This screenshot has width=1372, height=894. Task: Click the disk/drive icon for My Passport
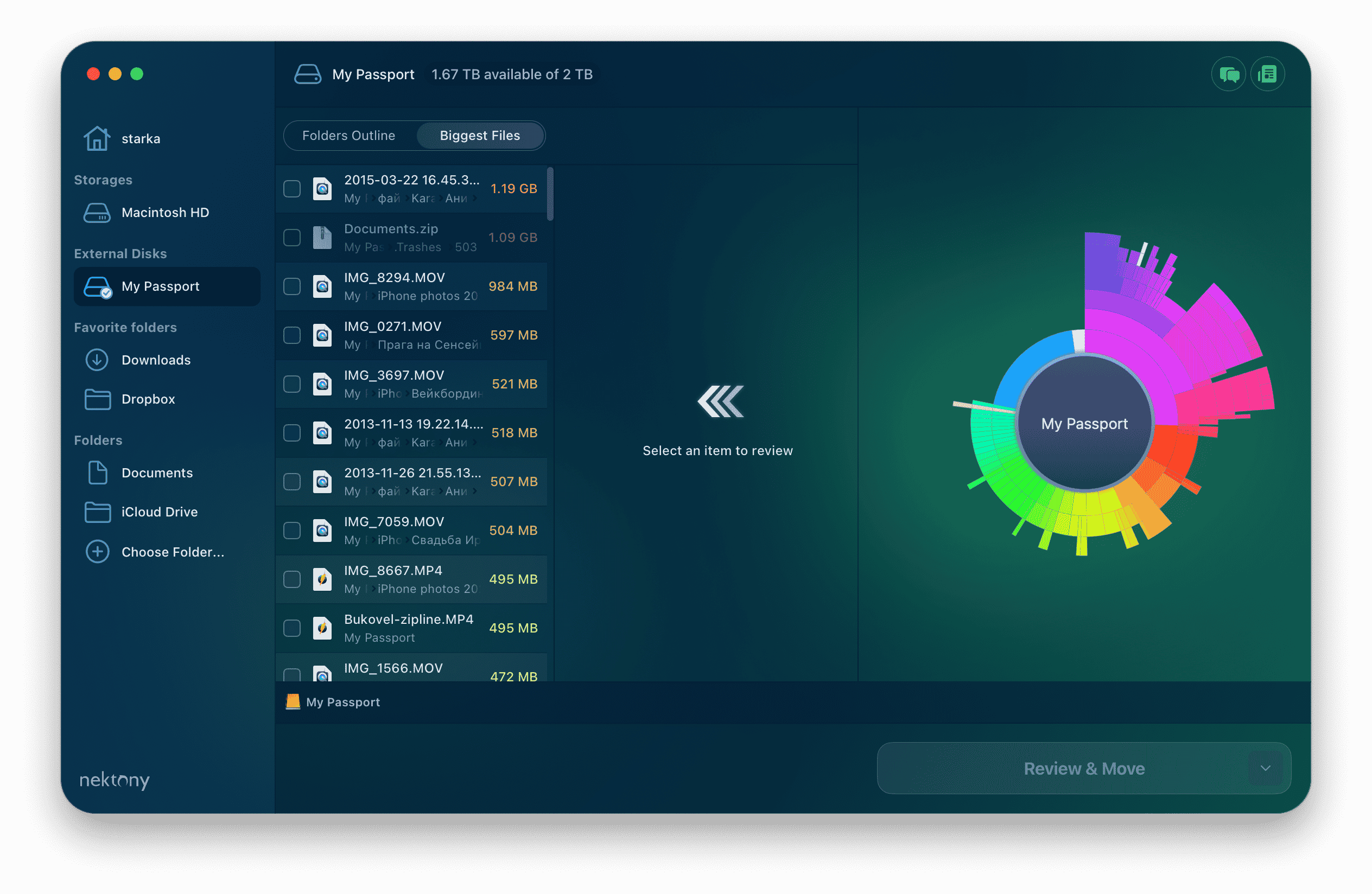click(98, 287)
